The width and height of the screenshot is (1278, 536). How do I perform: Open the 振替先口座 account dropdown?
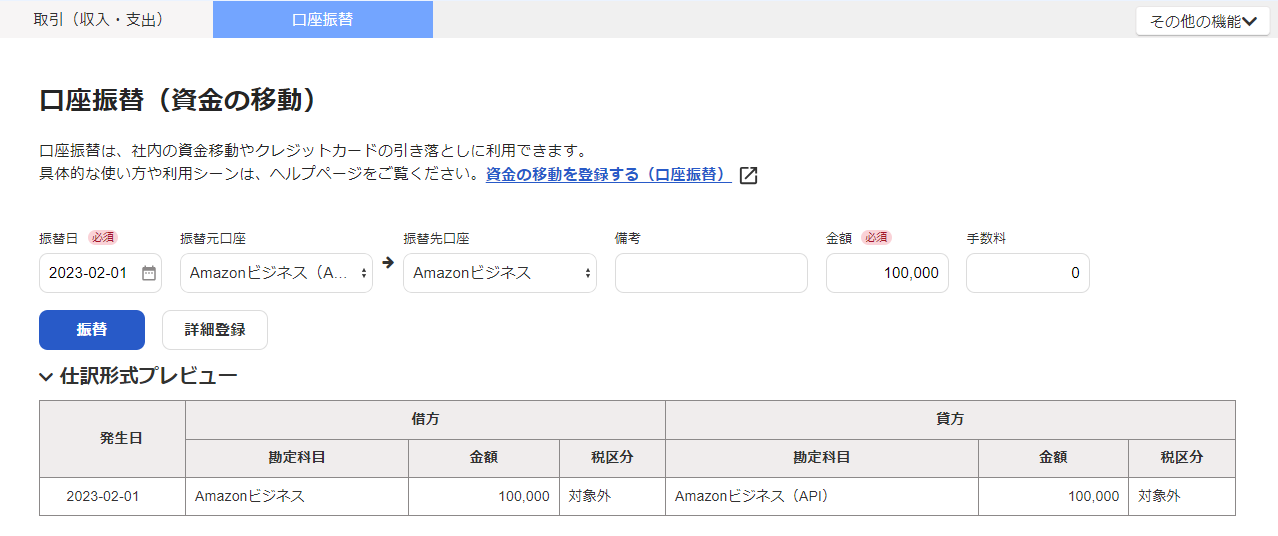coord(500,273)
